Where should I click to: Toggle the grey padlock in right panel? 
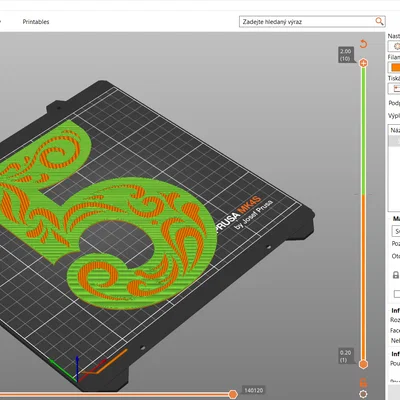pos(396,275)
